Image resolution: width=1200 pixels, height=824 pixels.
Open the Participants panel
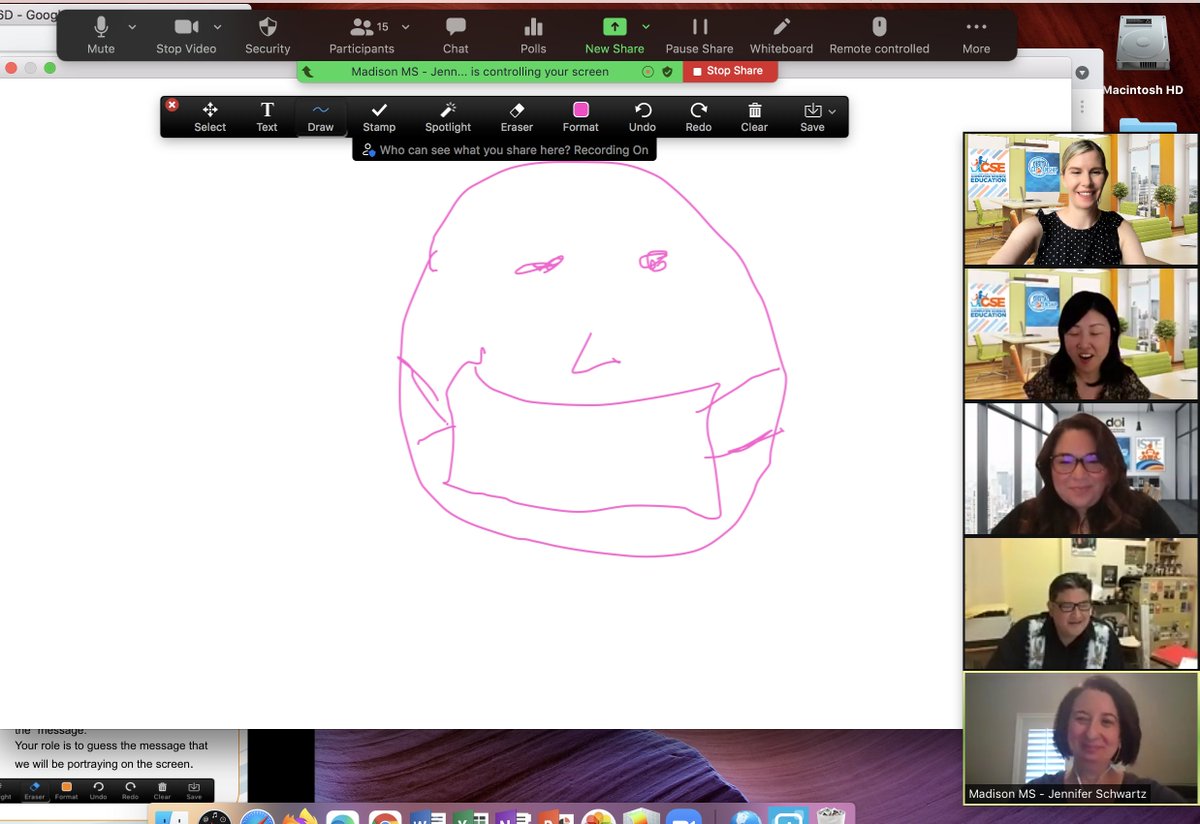coord(362,35)
